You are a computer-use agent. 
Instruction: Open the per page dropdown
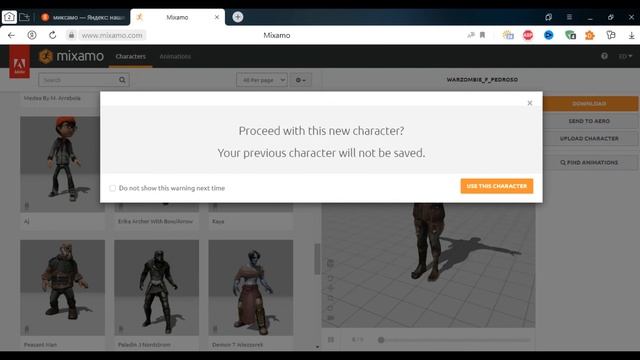tap(262, 80)
